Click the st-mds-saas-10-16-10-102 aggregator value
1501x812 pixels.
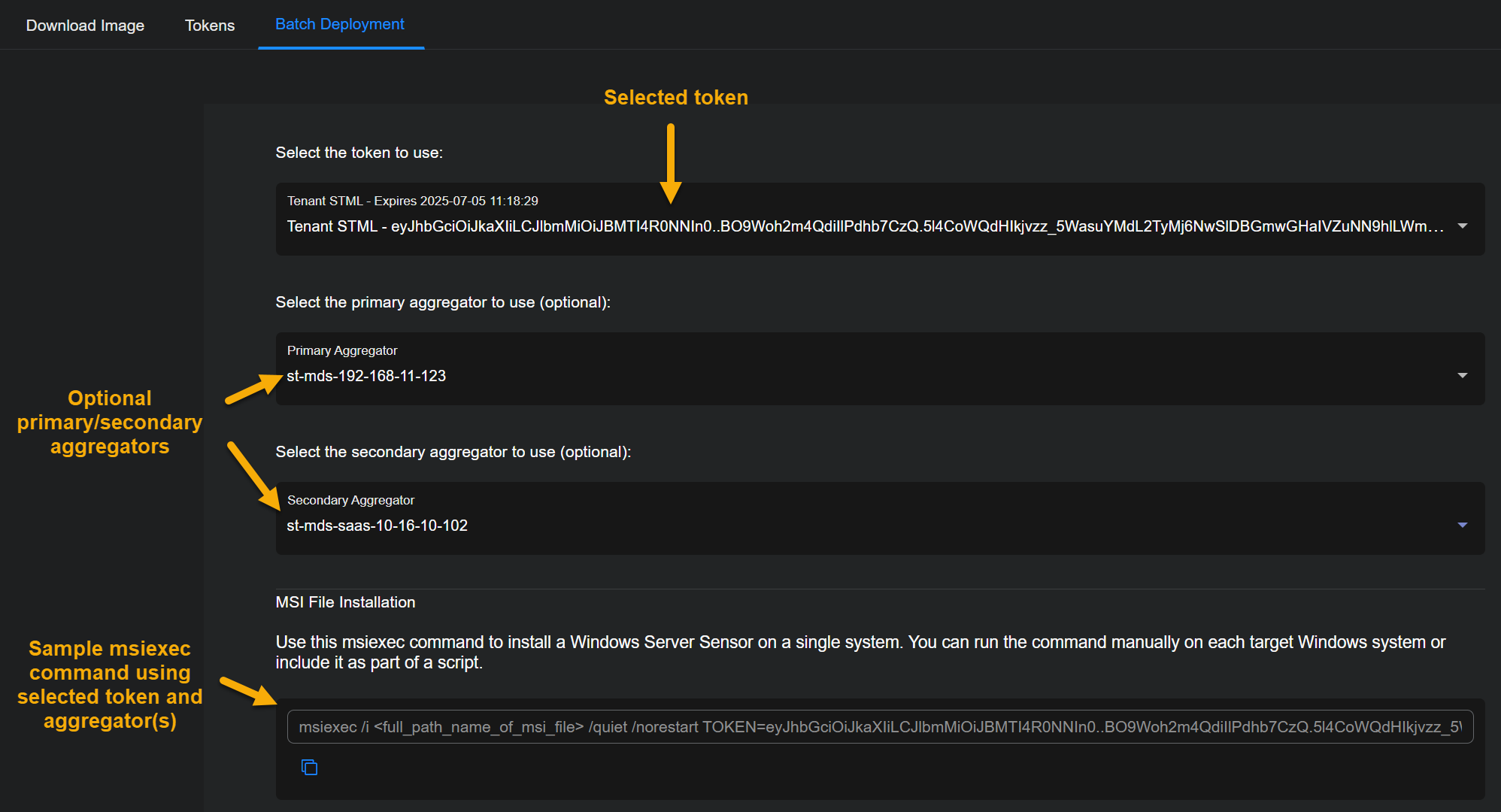[377, 526]
